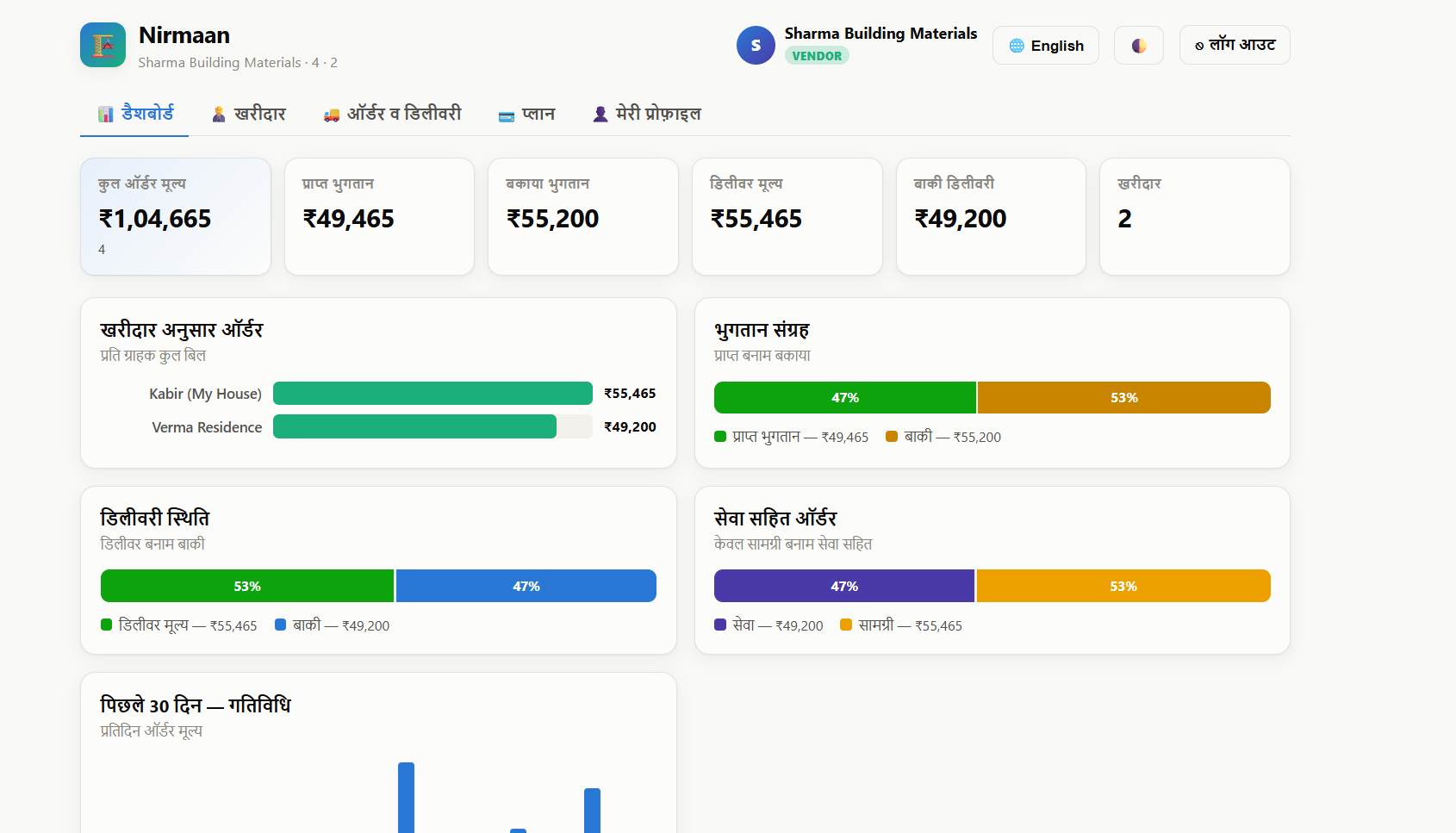This screenshot has height=833, width=1456.
Task: Open the ऑर्डर व डिलीवरी tab
Action: 392,114
